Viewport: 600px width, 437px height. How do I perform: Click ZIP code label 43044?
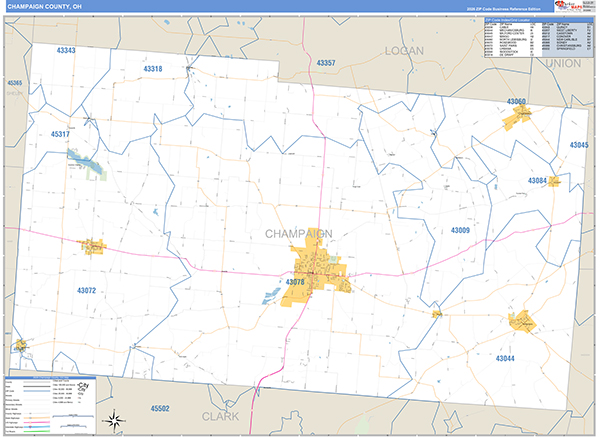click(505, 359)
